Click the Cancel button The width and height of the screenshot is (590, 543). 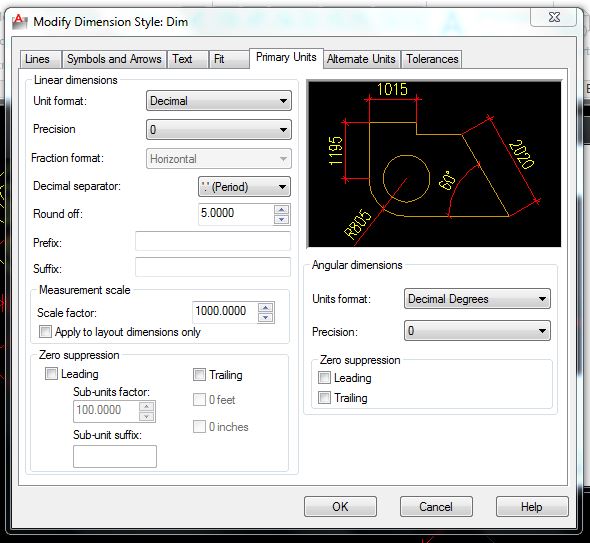coord(436,506)
